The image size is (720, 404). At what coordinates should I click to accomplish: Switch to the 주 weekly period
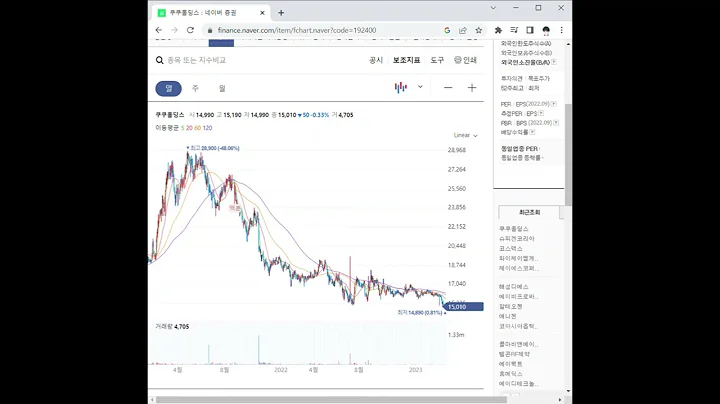195,88
